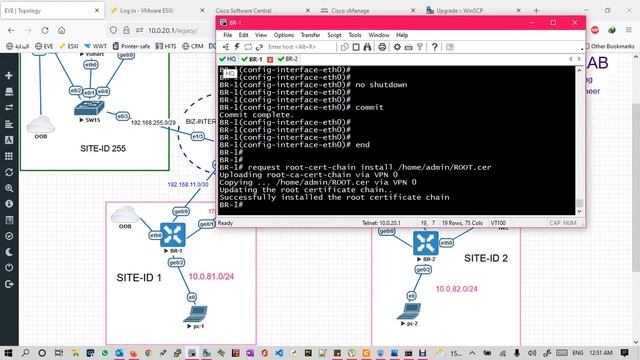640x360 pixels.
Task: Click the public key assistant icon
Action: pos(420,47)
